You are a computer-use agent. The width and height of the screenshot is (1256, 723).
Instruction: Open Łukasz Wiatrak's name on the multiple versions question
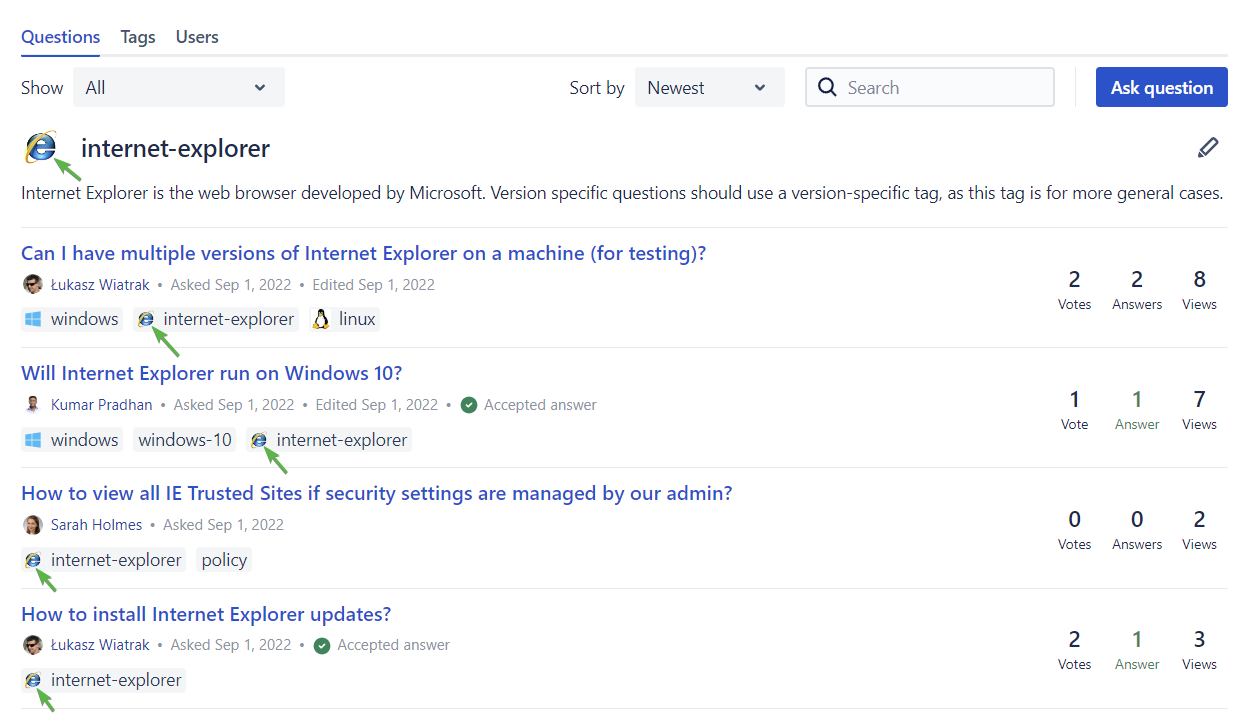100,285
